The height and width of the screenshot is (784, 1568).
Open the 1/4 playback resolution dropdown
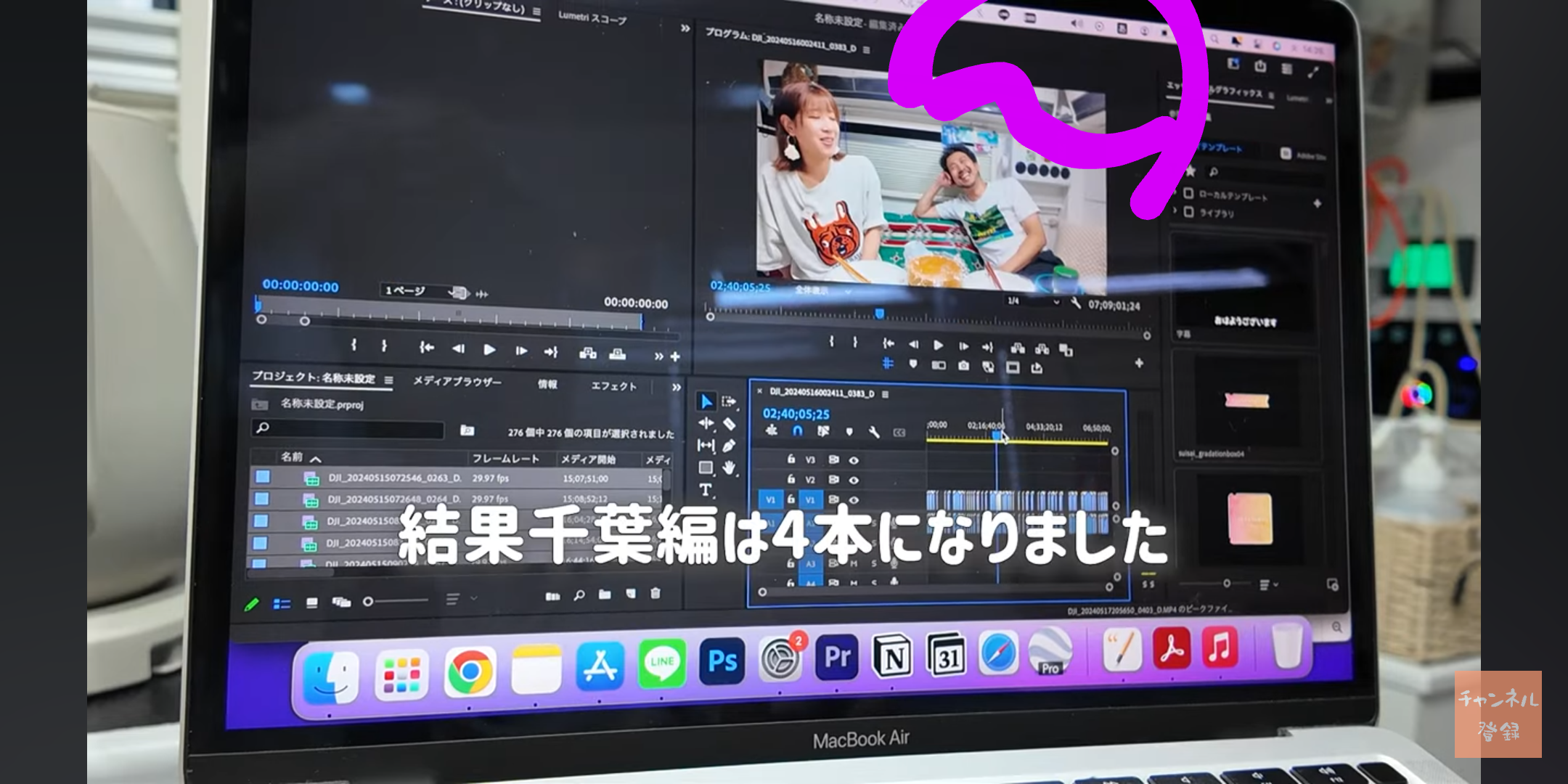pos(1033,301)
